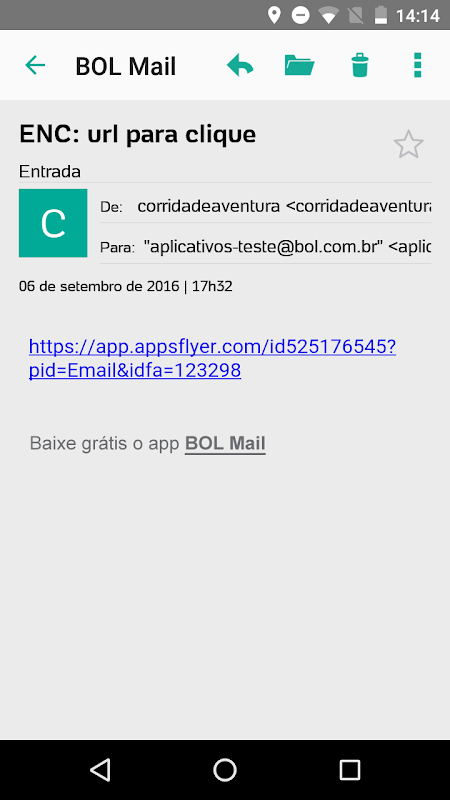Tap the green C sender avatar
This screenshot has width=450, height=800.
tap(53, 223)
